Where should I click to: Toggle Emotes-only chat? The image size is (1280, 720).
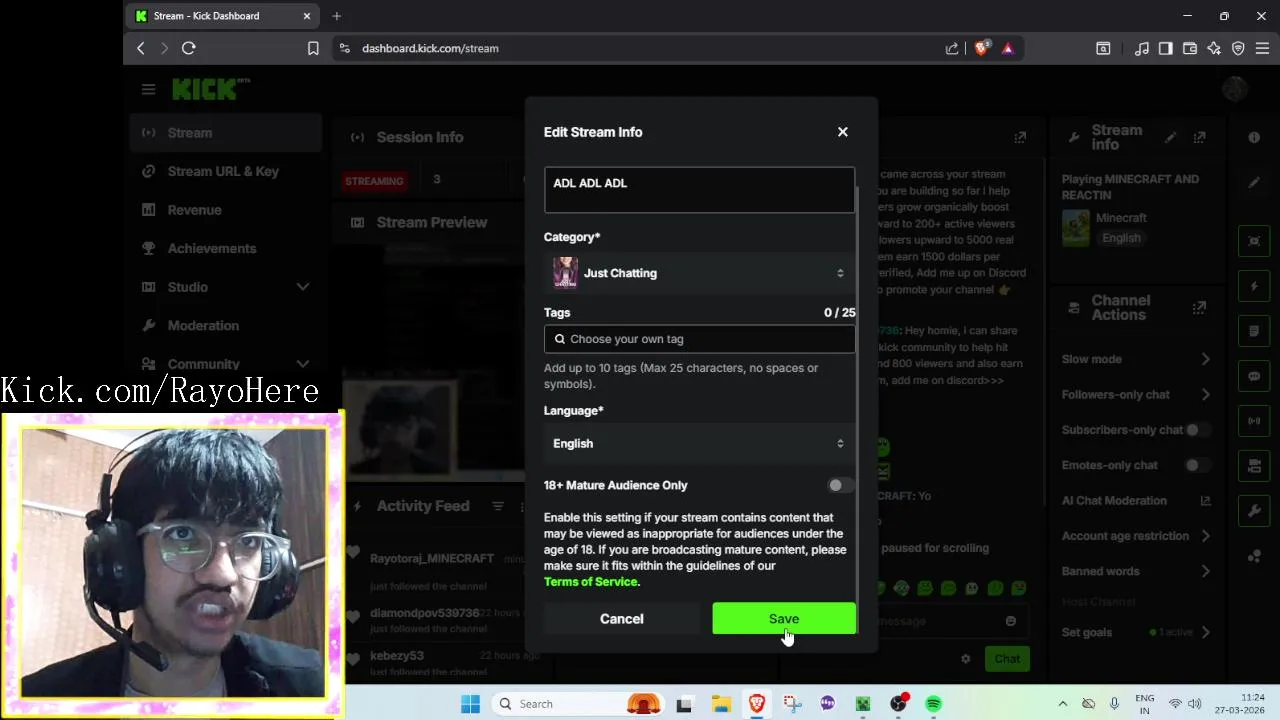pyautogui.click(x=1198, y=465)
